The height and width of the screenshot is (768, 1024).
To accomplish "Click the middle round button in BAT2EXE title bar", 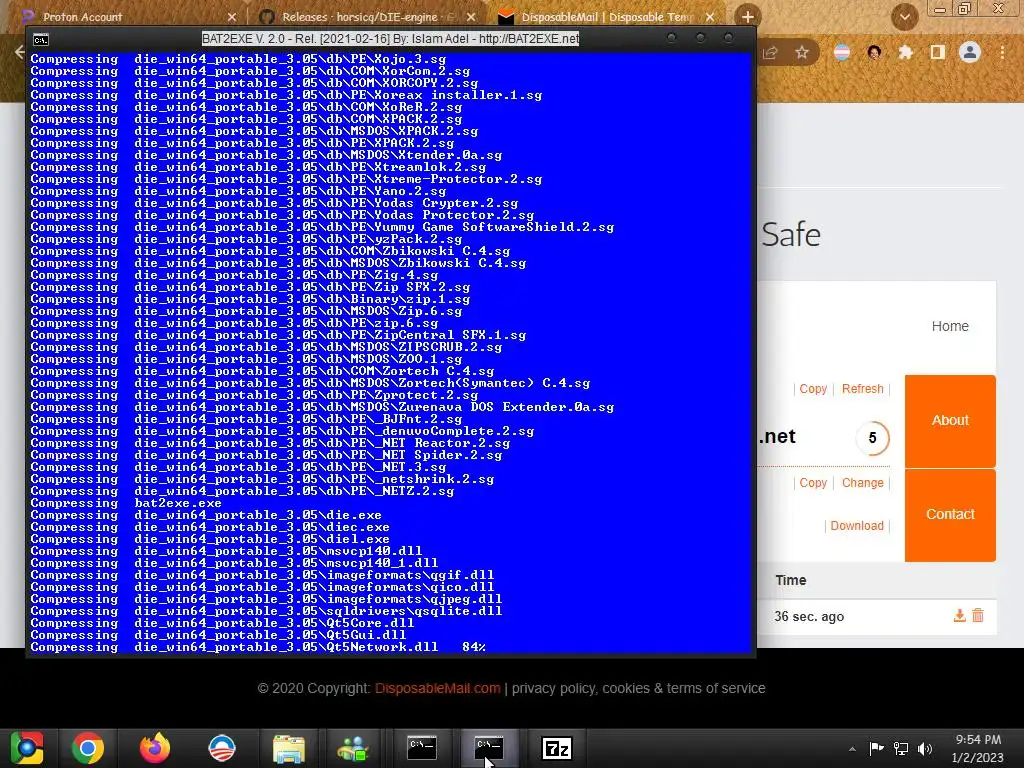I will coord(700,38).
